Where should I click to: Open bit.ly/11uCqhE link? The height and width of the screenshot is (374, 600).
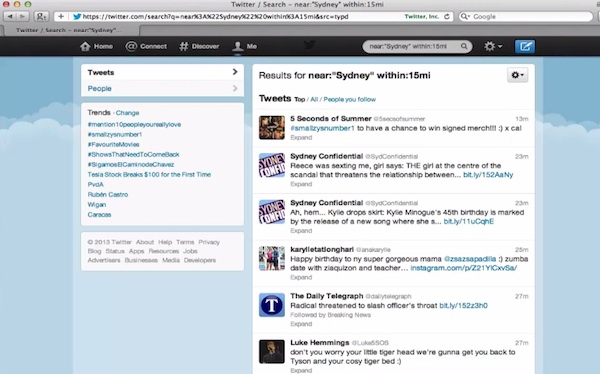pos(469,222)
